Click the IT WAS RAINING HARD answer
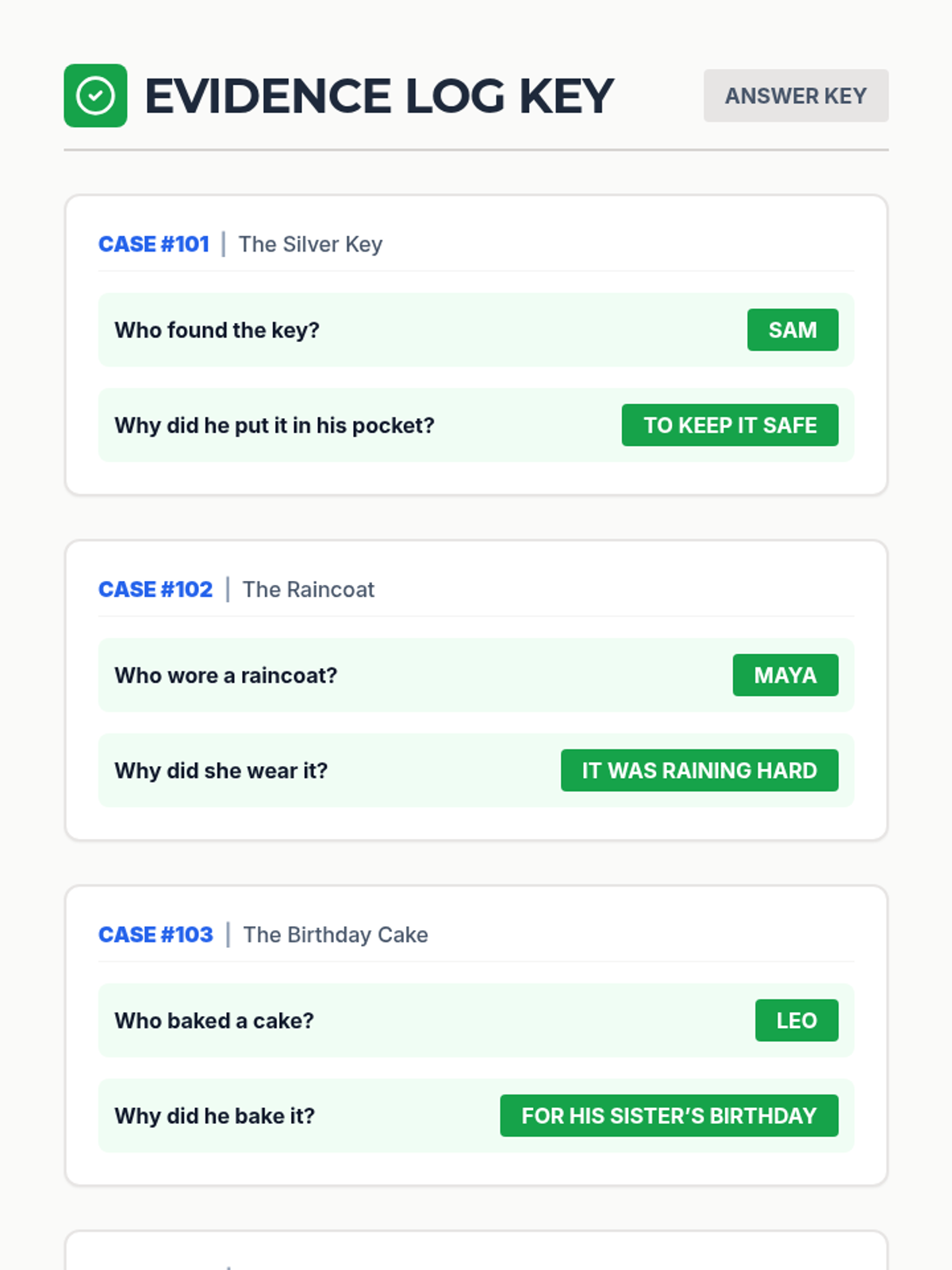Image resolution: width=952 pixels, height=1270 pixels. point(699,770)
